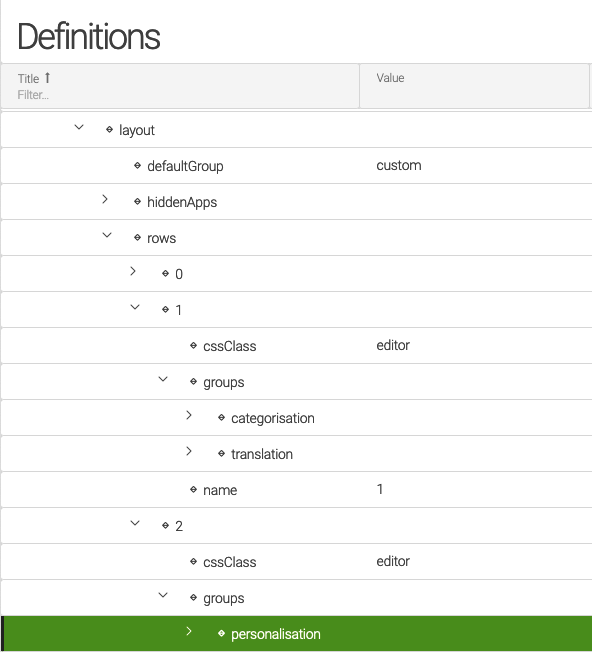Select the translation group row
This screenshot has height=652, width=592.
(x=296, y=454)
